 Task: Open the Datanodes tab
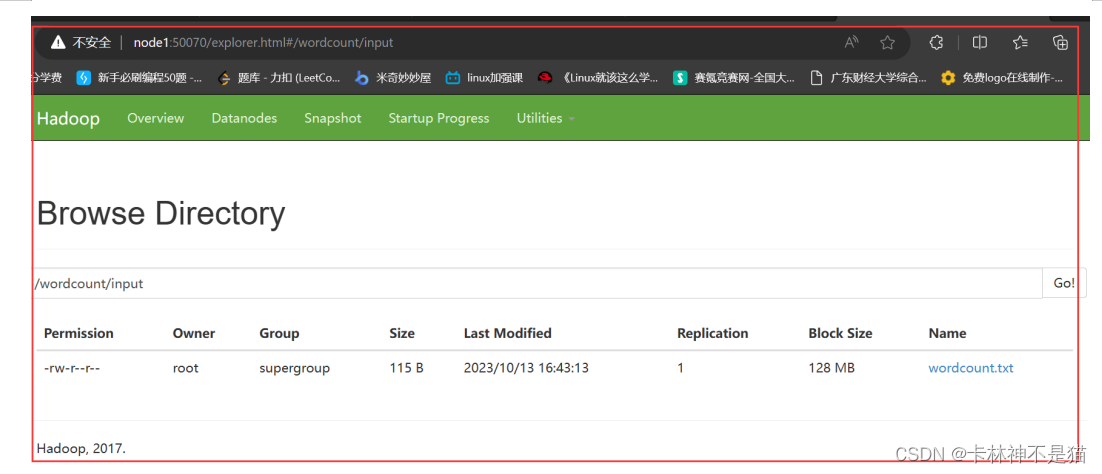pos(244,118)
